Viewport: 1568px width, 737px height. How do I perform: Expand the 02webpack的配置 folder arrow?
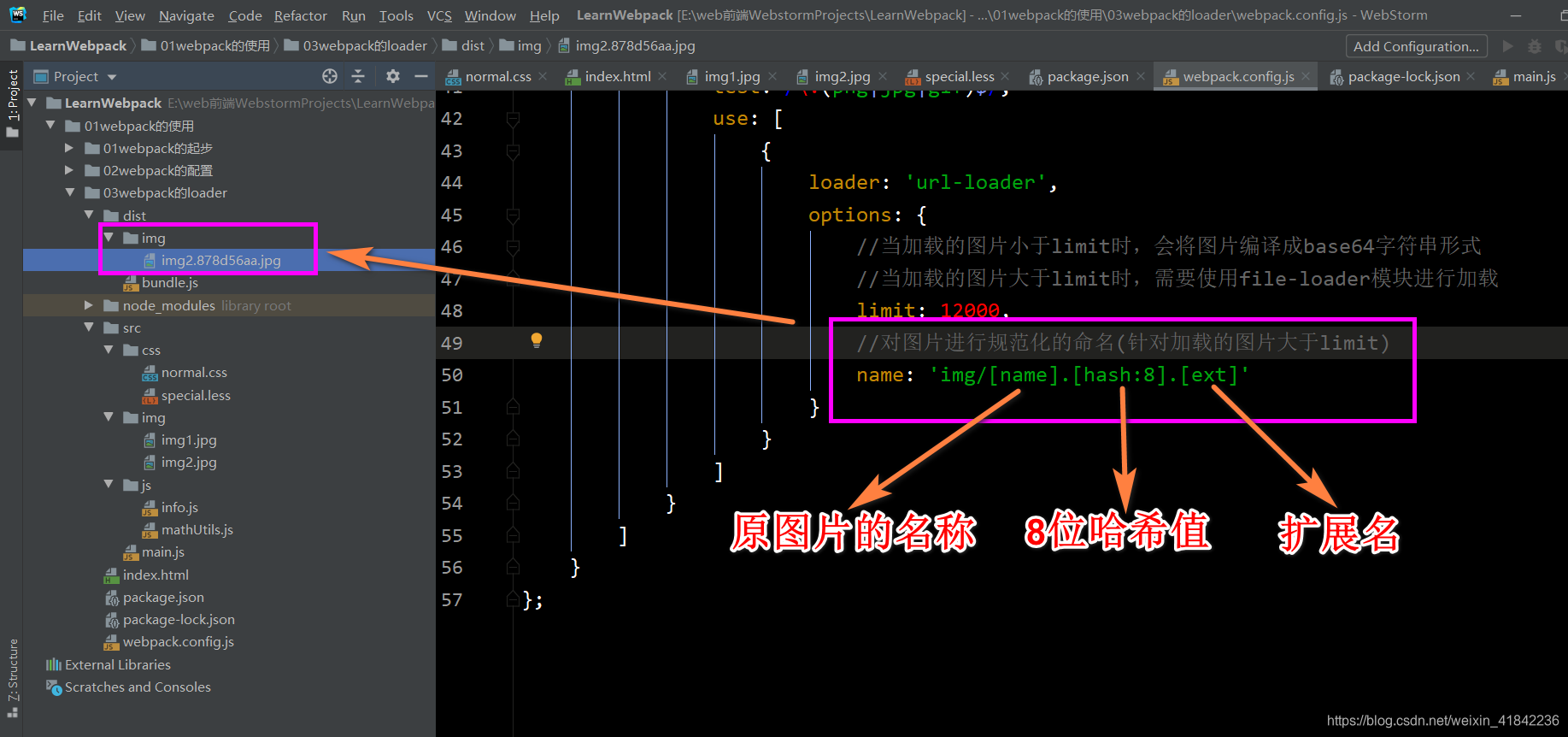click(70, 170)
